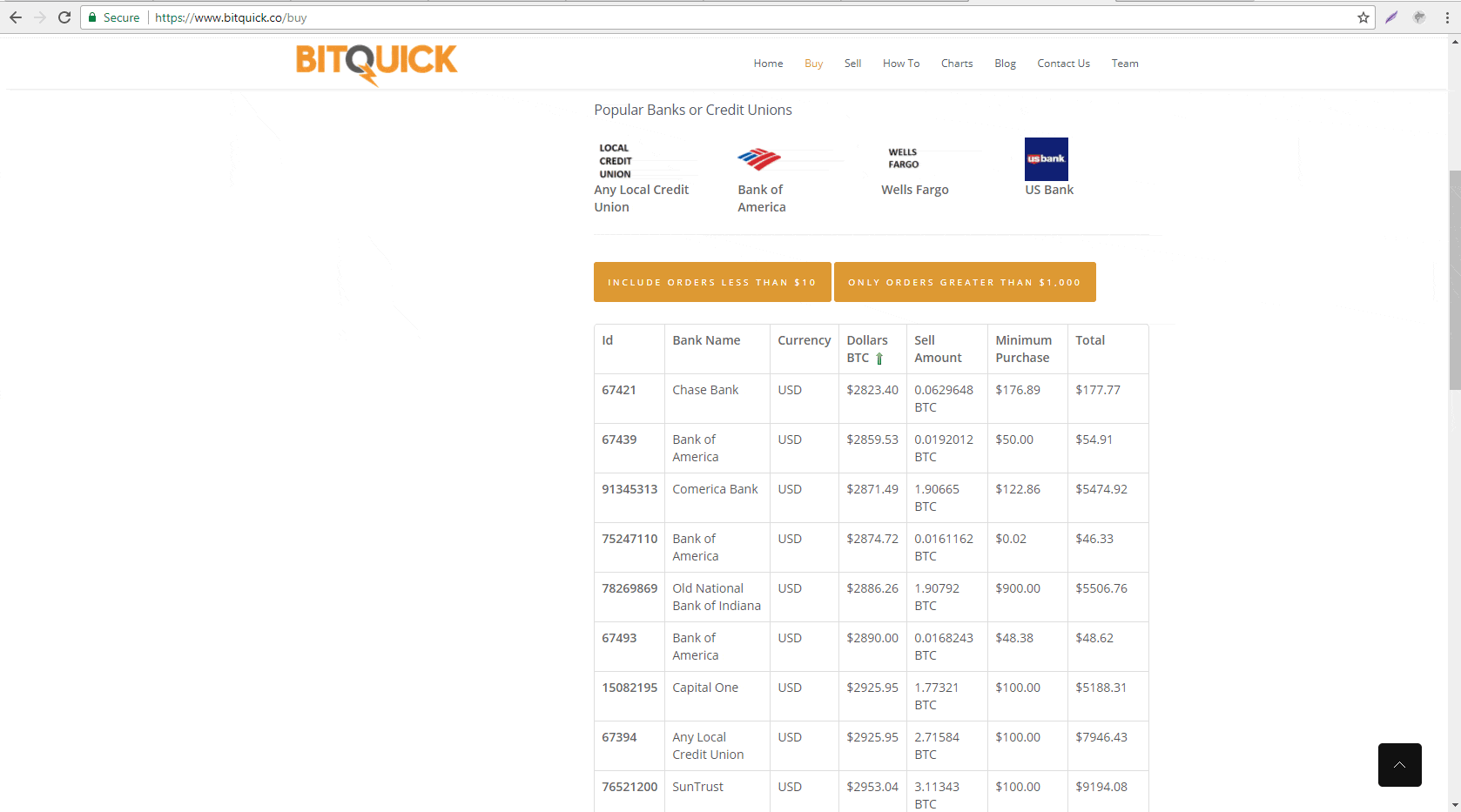Select order 67421 Chase Bank
Screen dimensions: 1461x812
pyautogui.click(x=871, y=399)
